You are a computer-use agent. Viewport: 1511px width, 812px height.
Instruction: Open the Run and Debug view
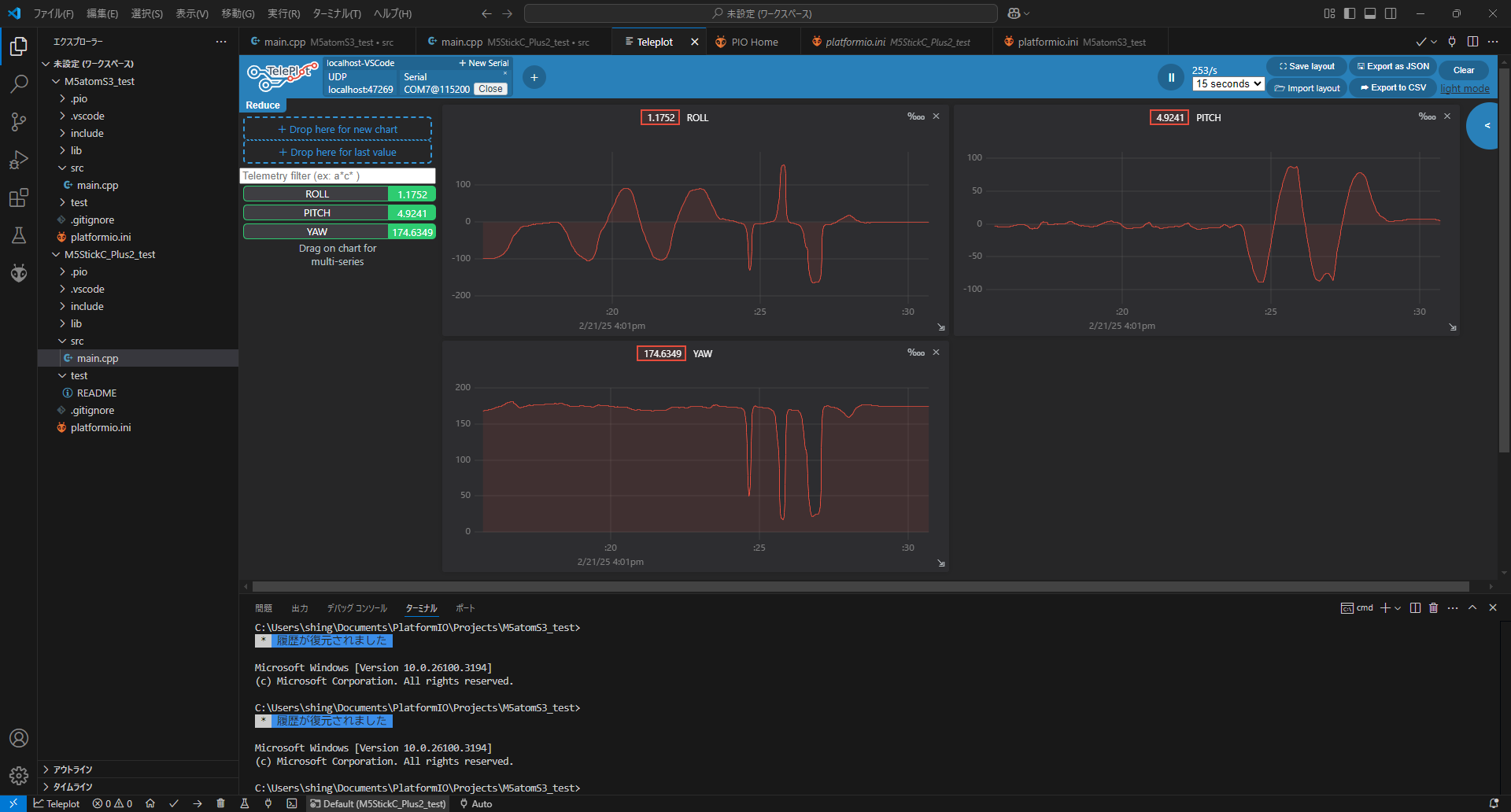tap(19, 160)
